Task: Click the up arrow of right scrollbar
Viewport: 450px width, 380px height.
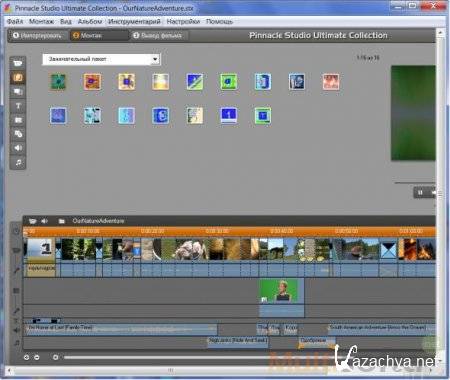Action: pyautogui.click(x=440, y=33)
